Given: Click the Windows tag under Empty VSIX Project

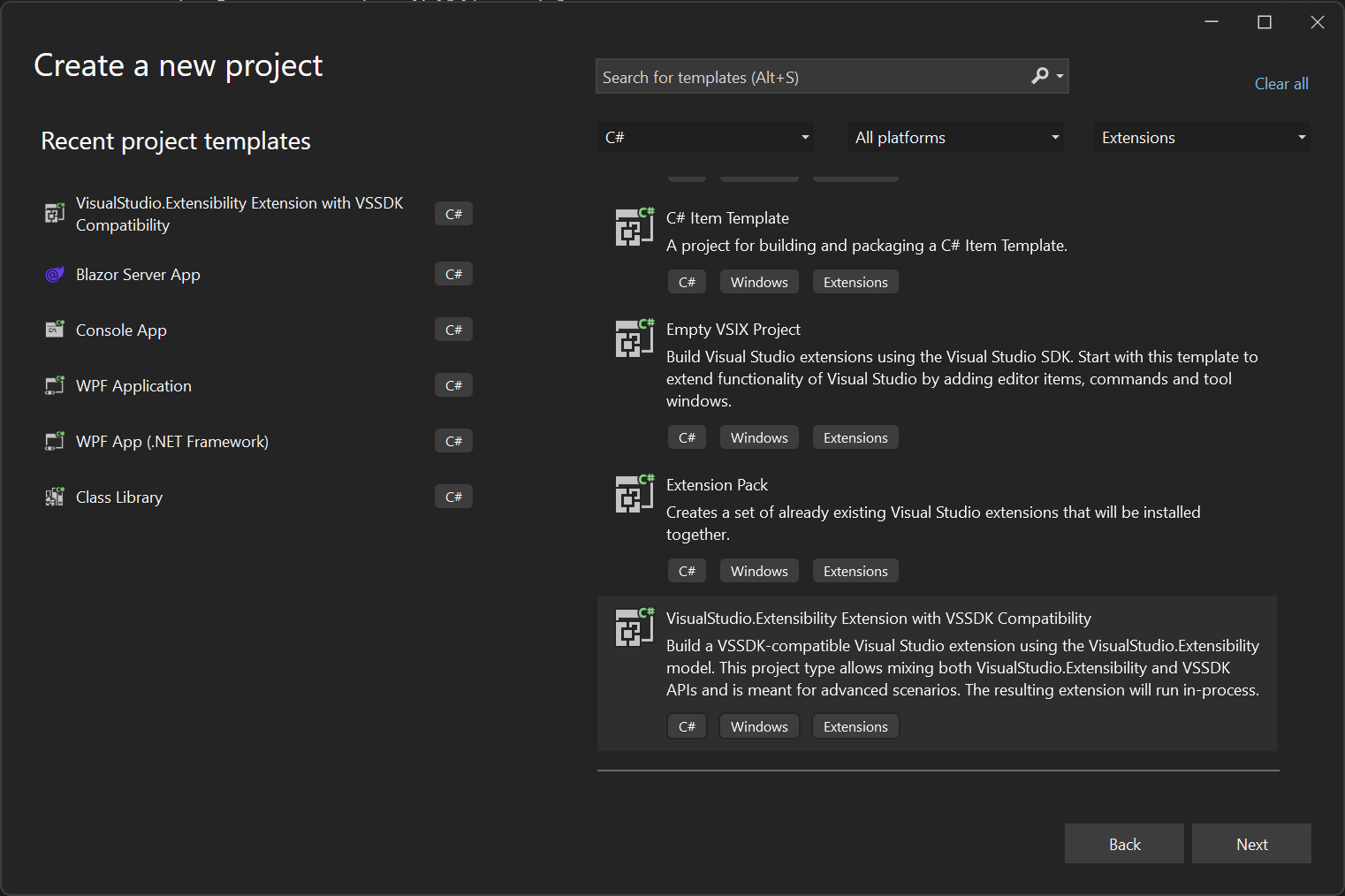Looking at the screenshot, I should (758, 437).
